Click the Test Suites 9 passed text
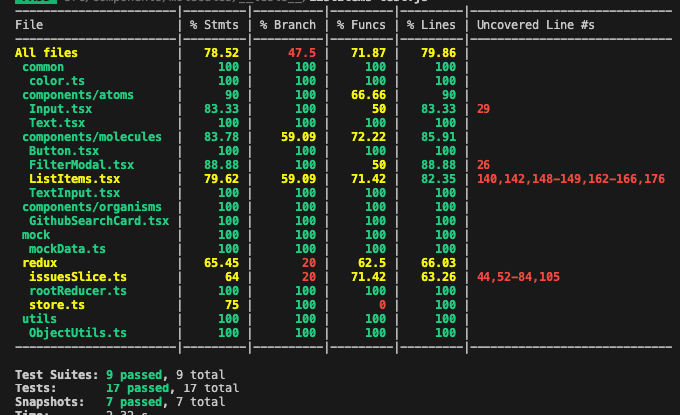This screenshot has width=680, height=415. coord(134,375)
